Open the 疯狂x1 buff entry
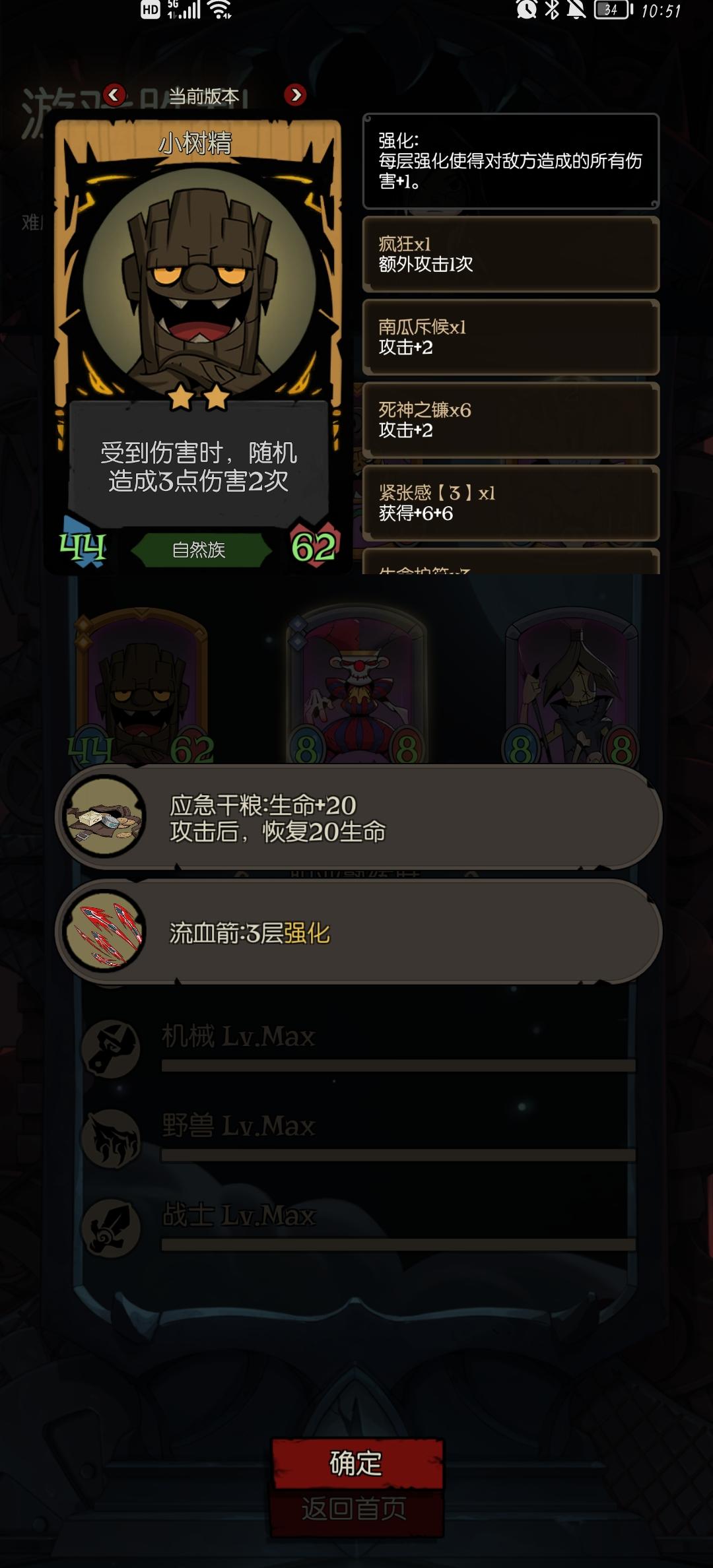Screen dimensions: 713x1568 point(511,254)
